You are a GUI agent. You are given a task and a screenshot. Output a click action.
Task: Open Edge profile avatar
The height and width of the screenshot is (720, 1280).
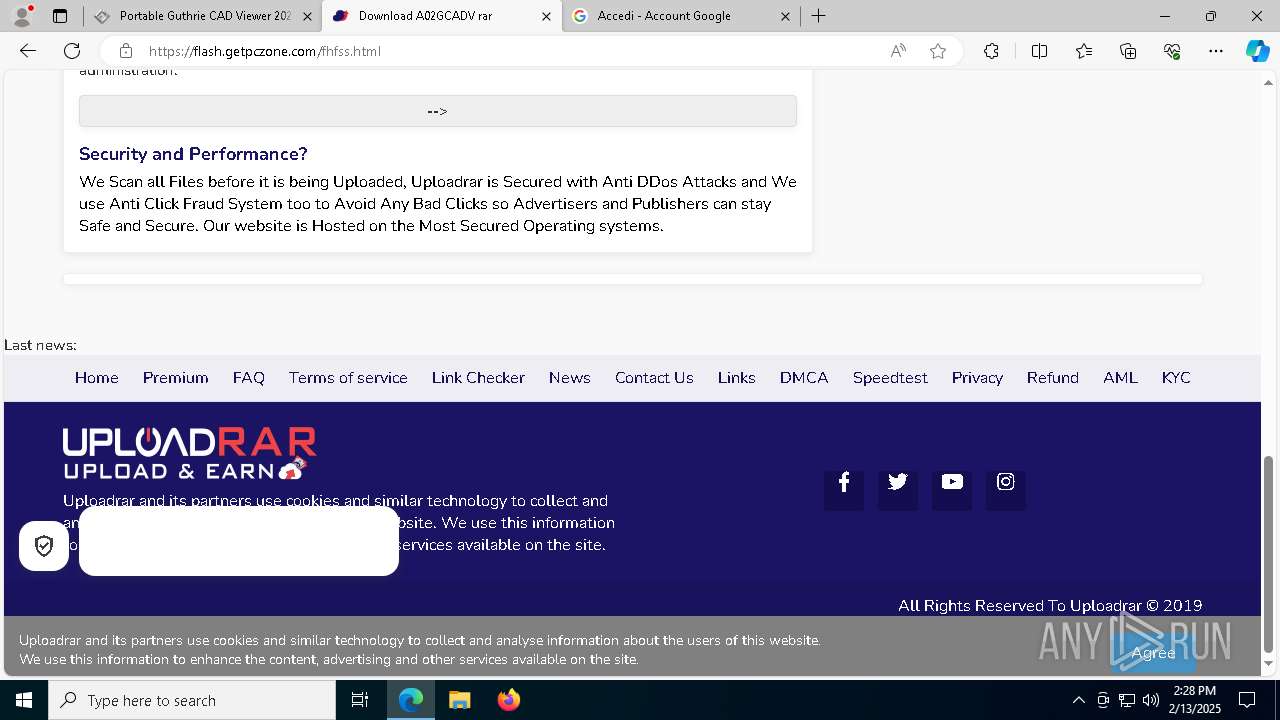pos(22,16)
